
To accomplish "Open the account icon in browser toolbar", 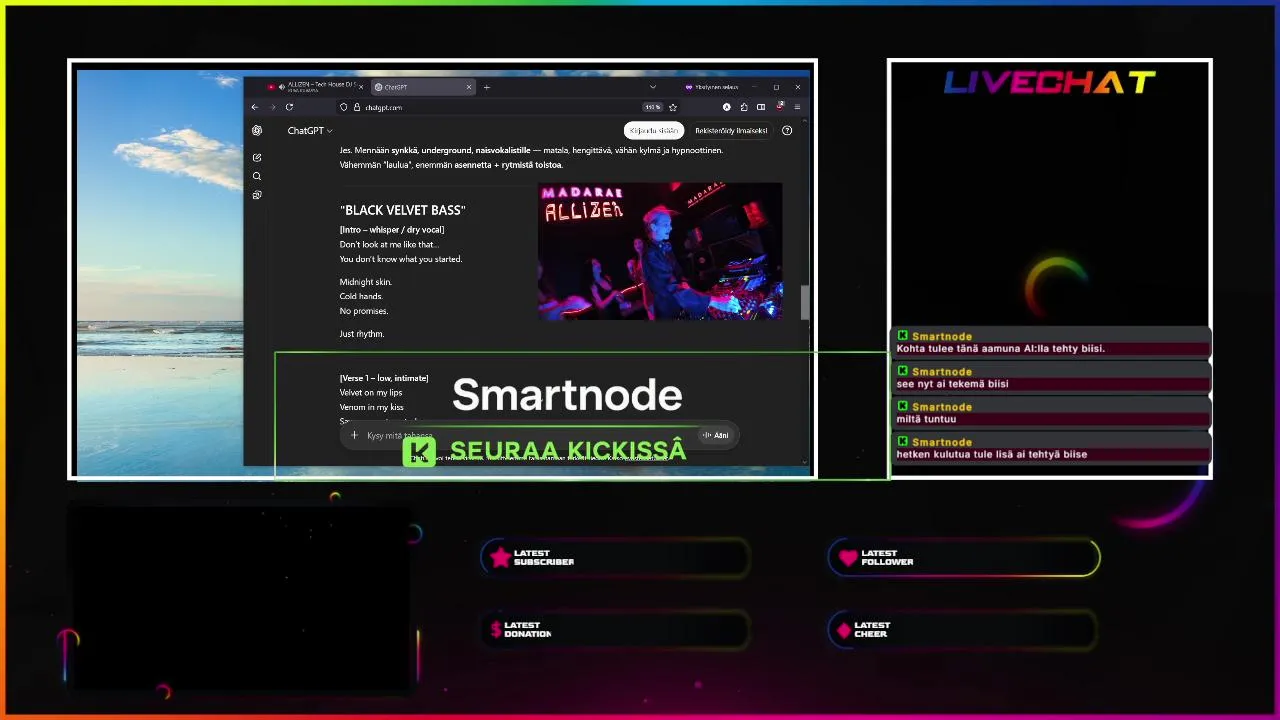I will tap(727, 107).
